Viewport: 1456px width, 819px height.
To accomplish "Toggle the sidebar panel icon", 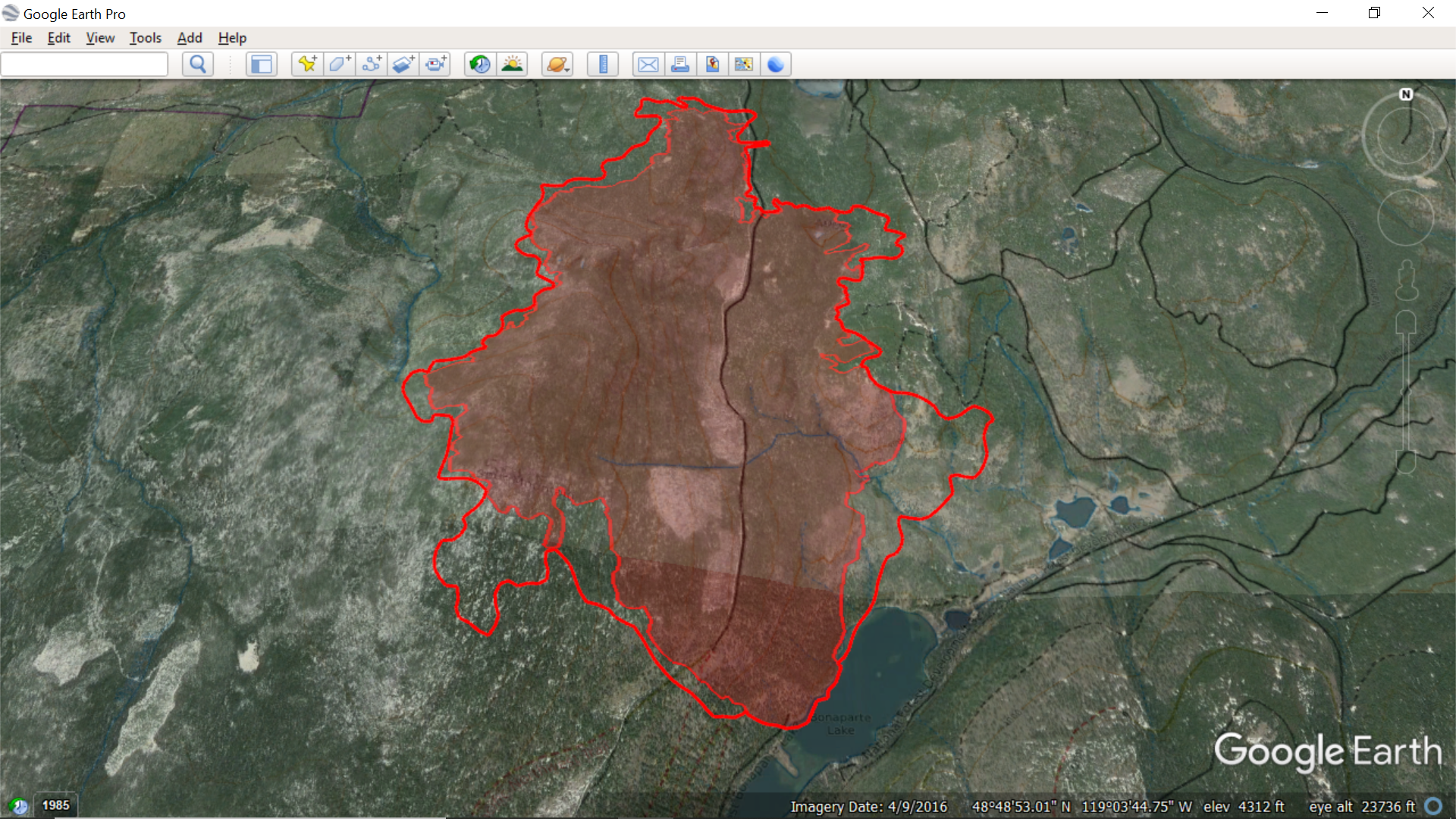I will pos(261,64).
